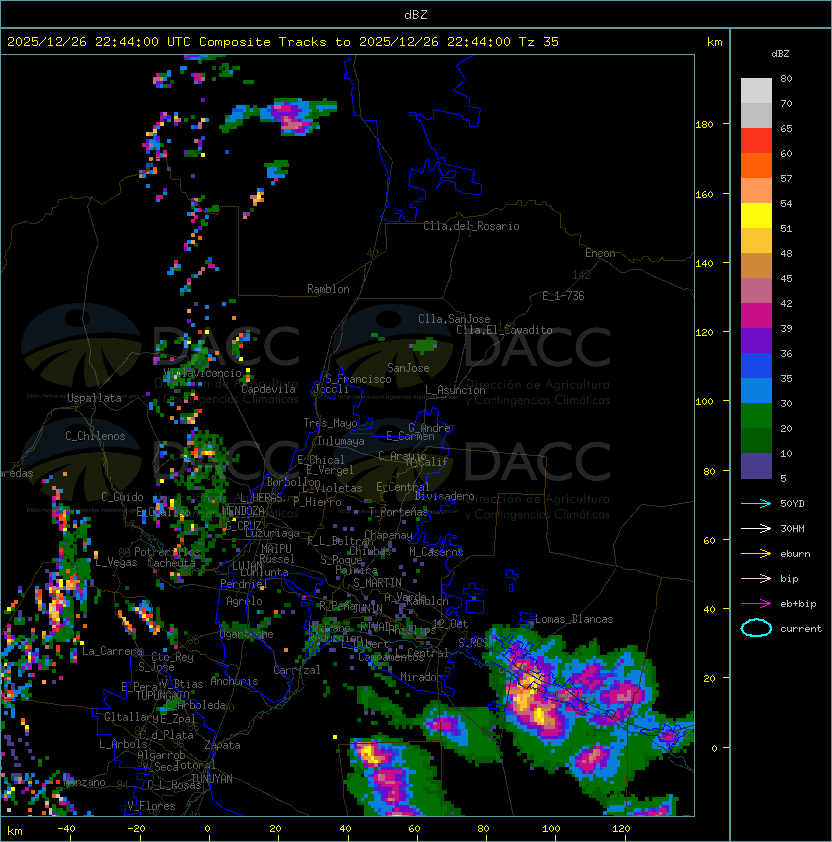Click the 'dBZ' title in the top bar

tap(416, 14)
